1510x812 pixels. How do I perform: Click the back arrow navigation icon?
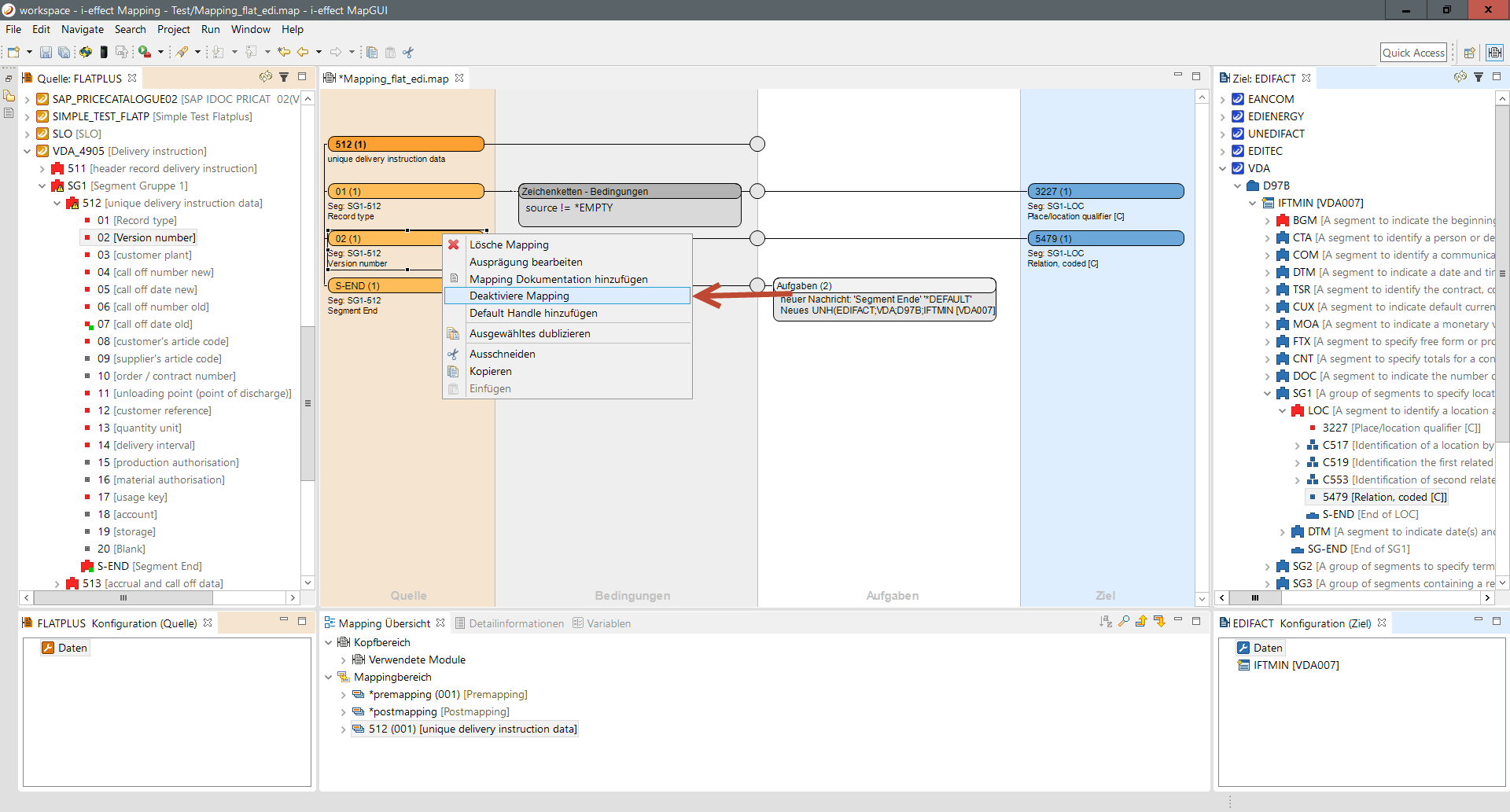point(303,53)
